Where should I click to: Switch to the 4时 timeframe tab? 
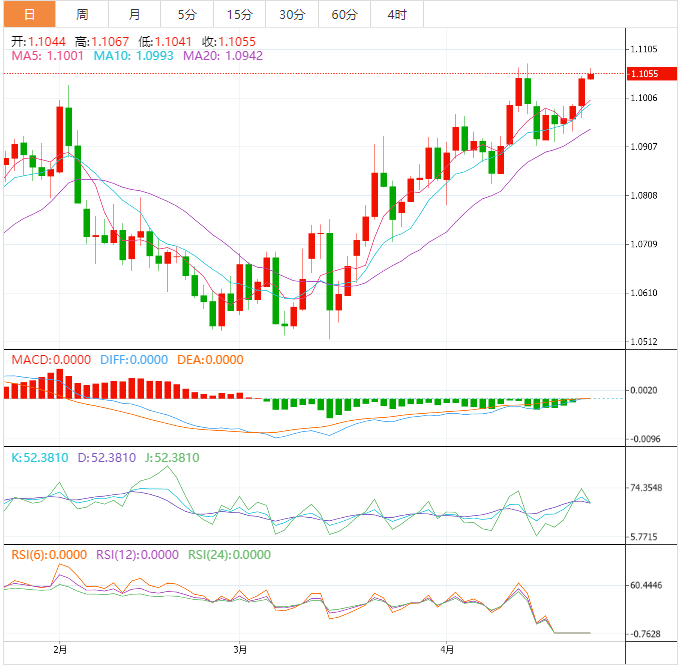396,14
